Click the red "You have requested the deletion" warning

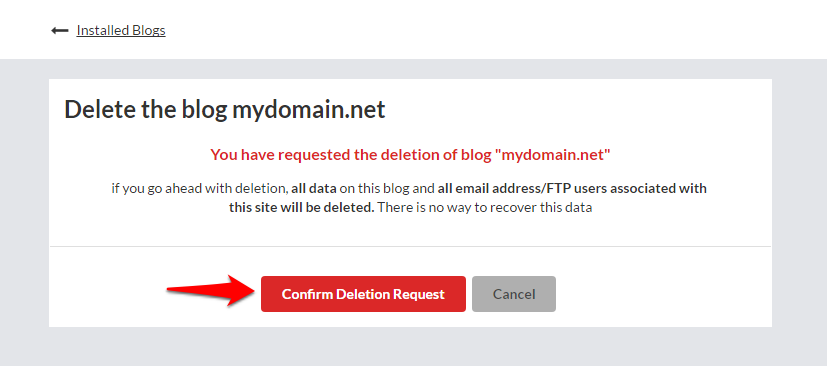[x=410, y=155]
